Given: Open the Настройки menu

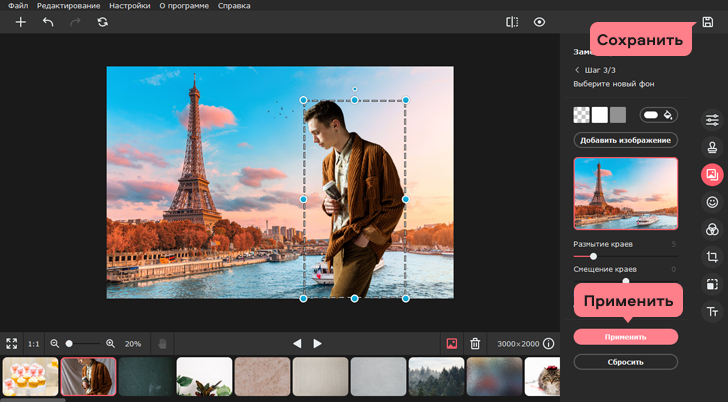Looking at the screenshot, I should (x=129, y=5).
